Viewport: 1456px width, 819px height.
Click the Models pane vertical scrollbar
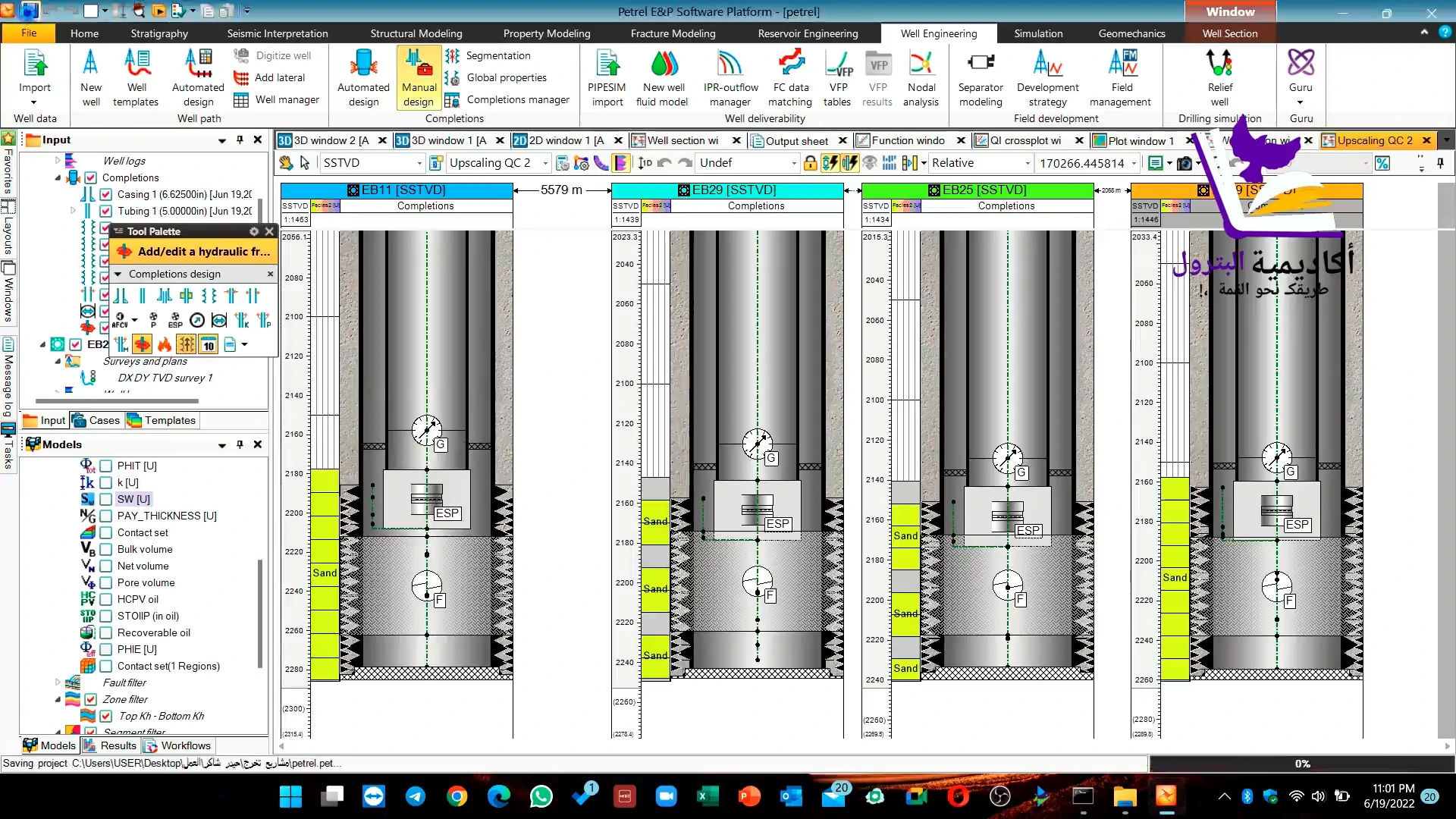coord(260,614)
